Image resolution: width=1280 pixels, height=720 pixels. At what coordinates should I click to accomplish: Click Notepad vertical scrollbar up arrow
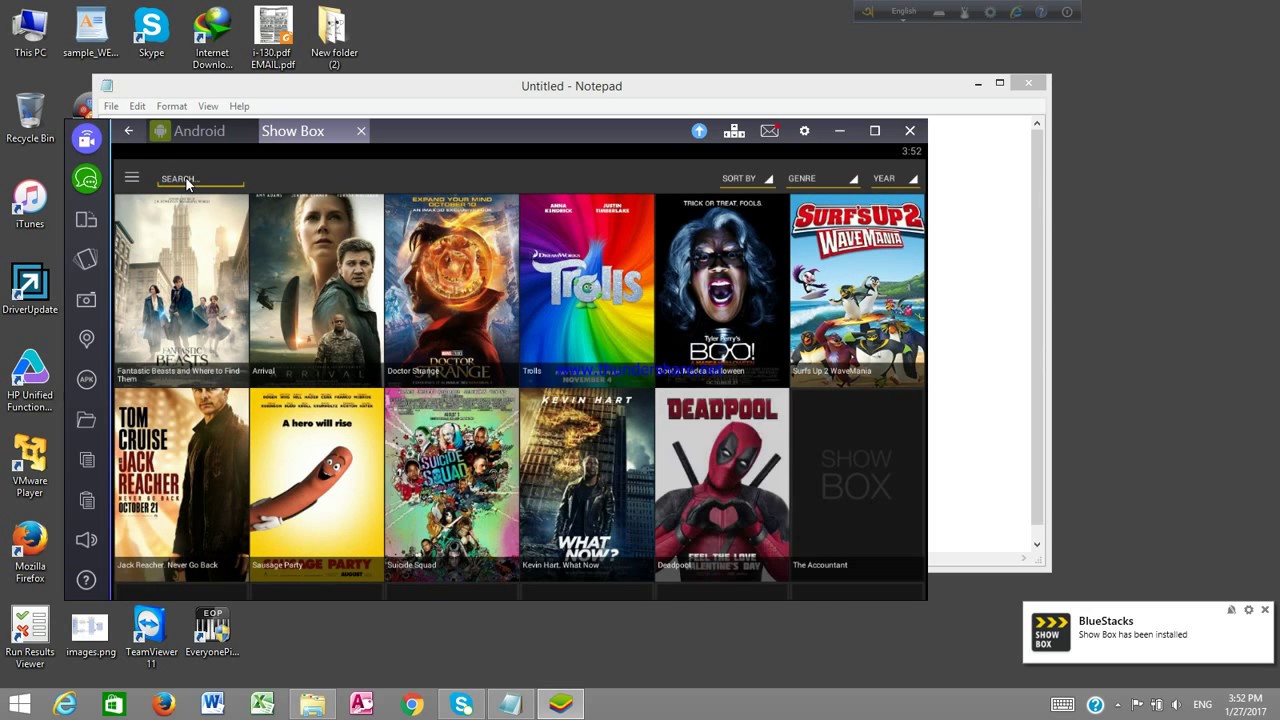coord(1037,123)
